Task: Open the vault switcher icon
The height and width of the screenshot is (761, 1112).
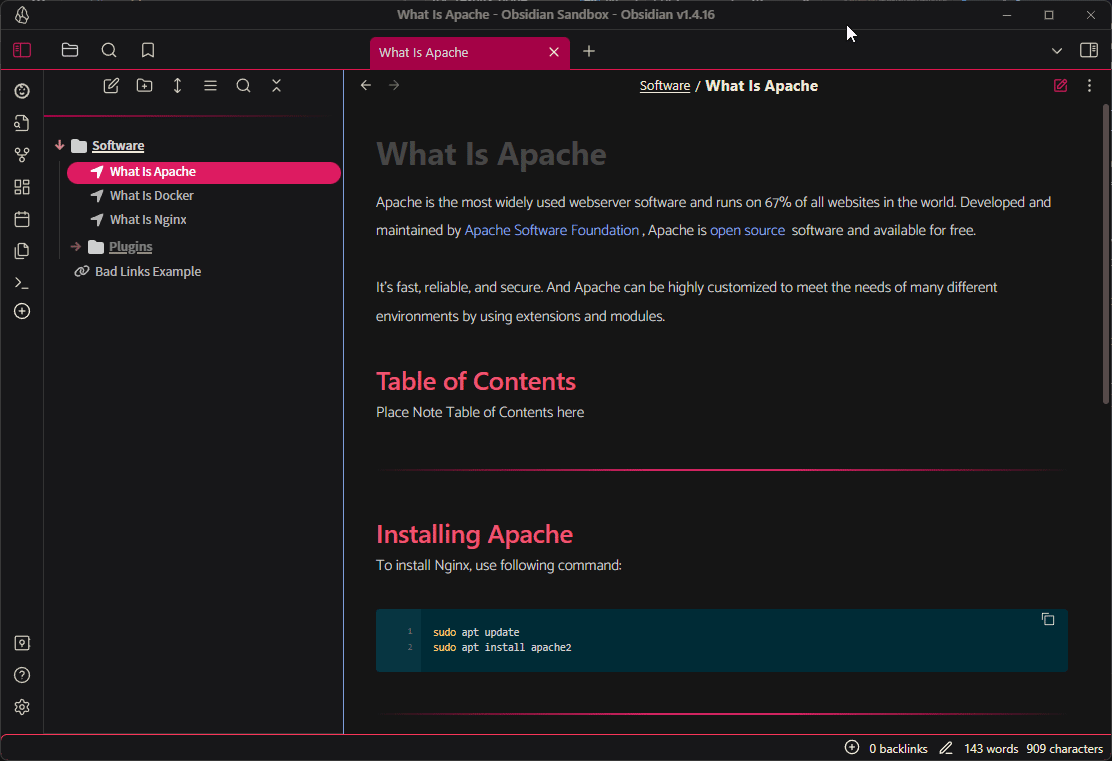Action: [x=22, y=643]
